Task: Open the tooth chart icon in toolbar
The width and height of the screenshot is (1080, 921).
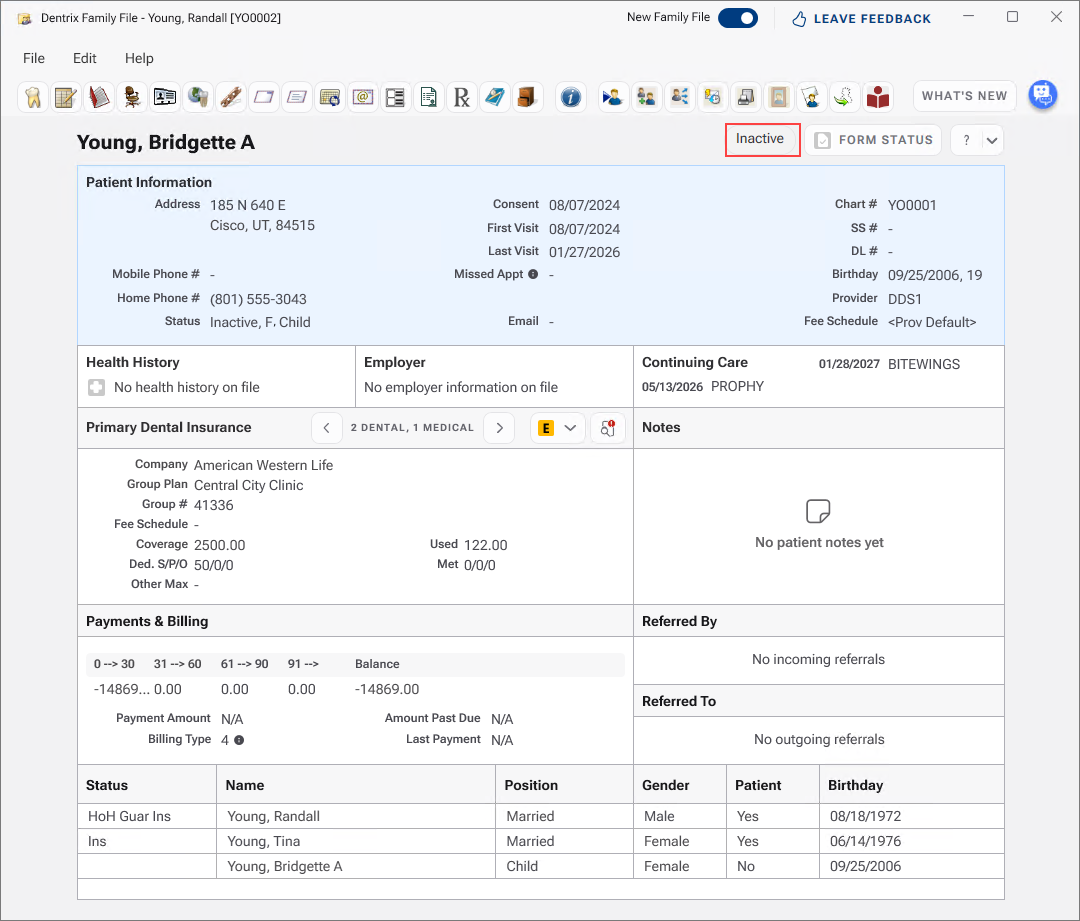Action: tap(32, 97)
